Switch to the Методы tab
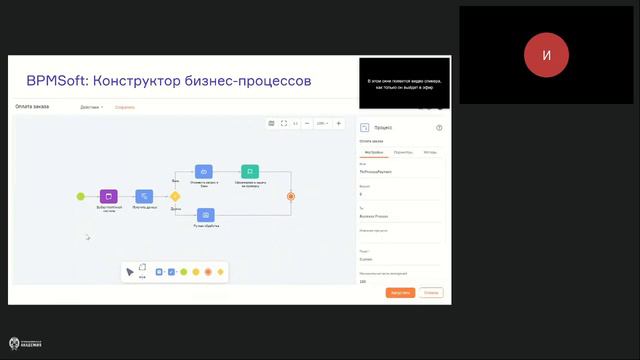Image resolution: width=640 pixels, height=360 pixels. pos(430,153)
